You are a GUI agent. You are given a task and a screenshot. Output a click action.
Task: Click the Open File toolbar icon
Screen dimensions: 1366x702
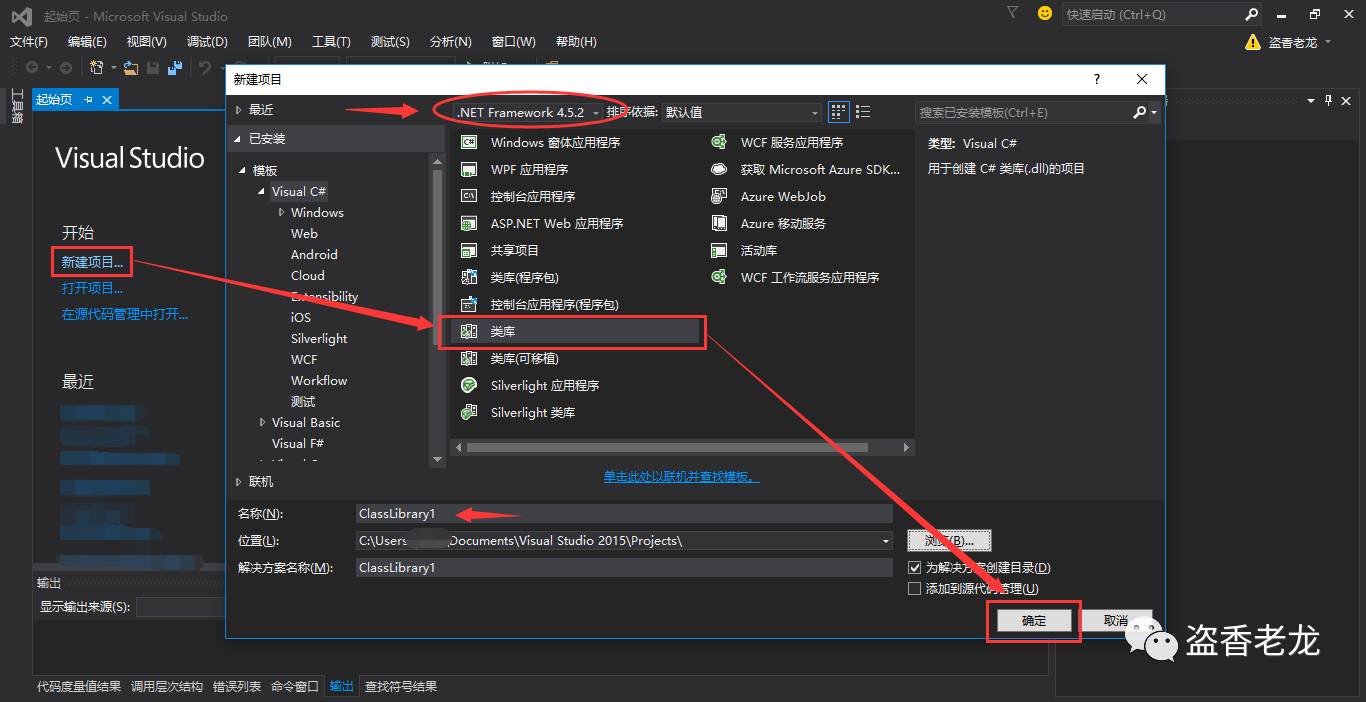131,68
